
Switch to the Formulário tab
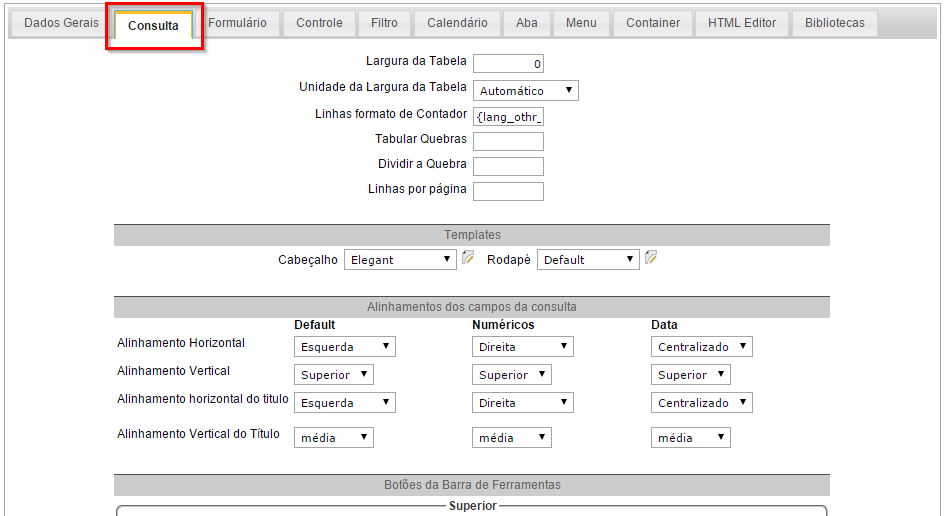(x=237, y=23)
